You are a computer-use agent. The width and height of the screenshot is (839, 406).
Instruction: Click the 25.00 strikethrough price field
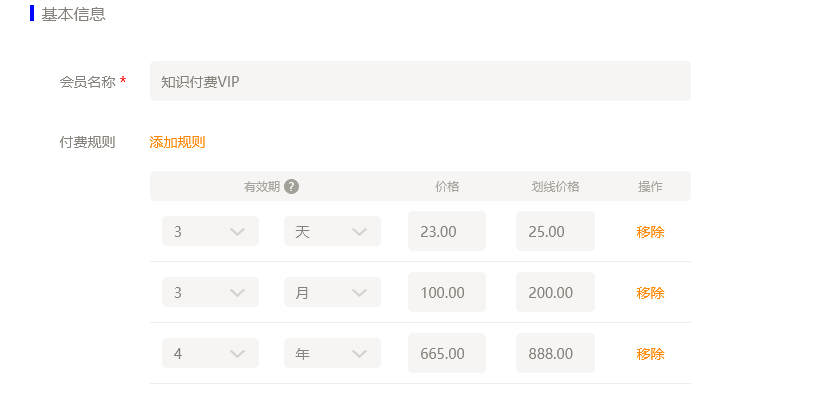click(555, 231)
